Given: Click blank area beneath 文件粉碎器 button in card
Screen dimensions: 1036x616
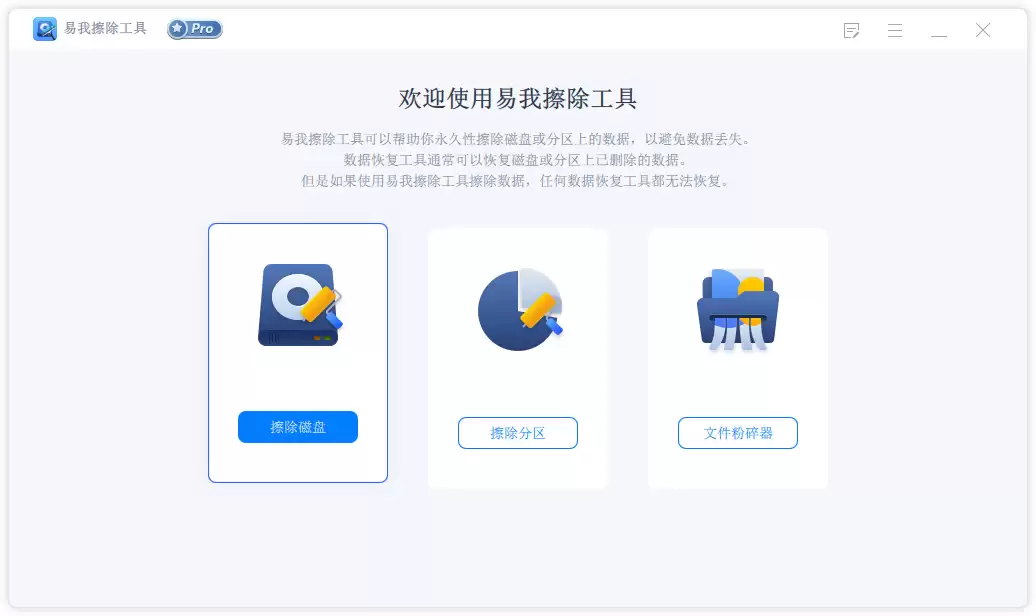Looking at the screenshot, I should click(738, 469).
